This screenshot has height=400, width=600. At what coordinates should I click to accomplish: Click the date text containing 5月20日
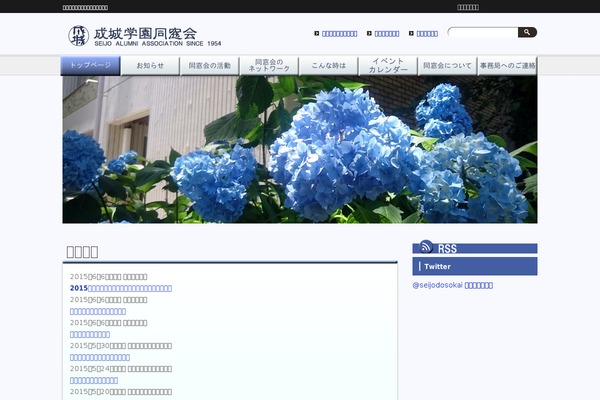pyautogui.click(x=121, y=392)
